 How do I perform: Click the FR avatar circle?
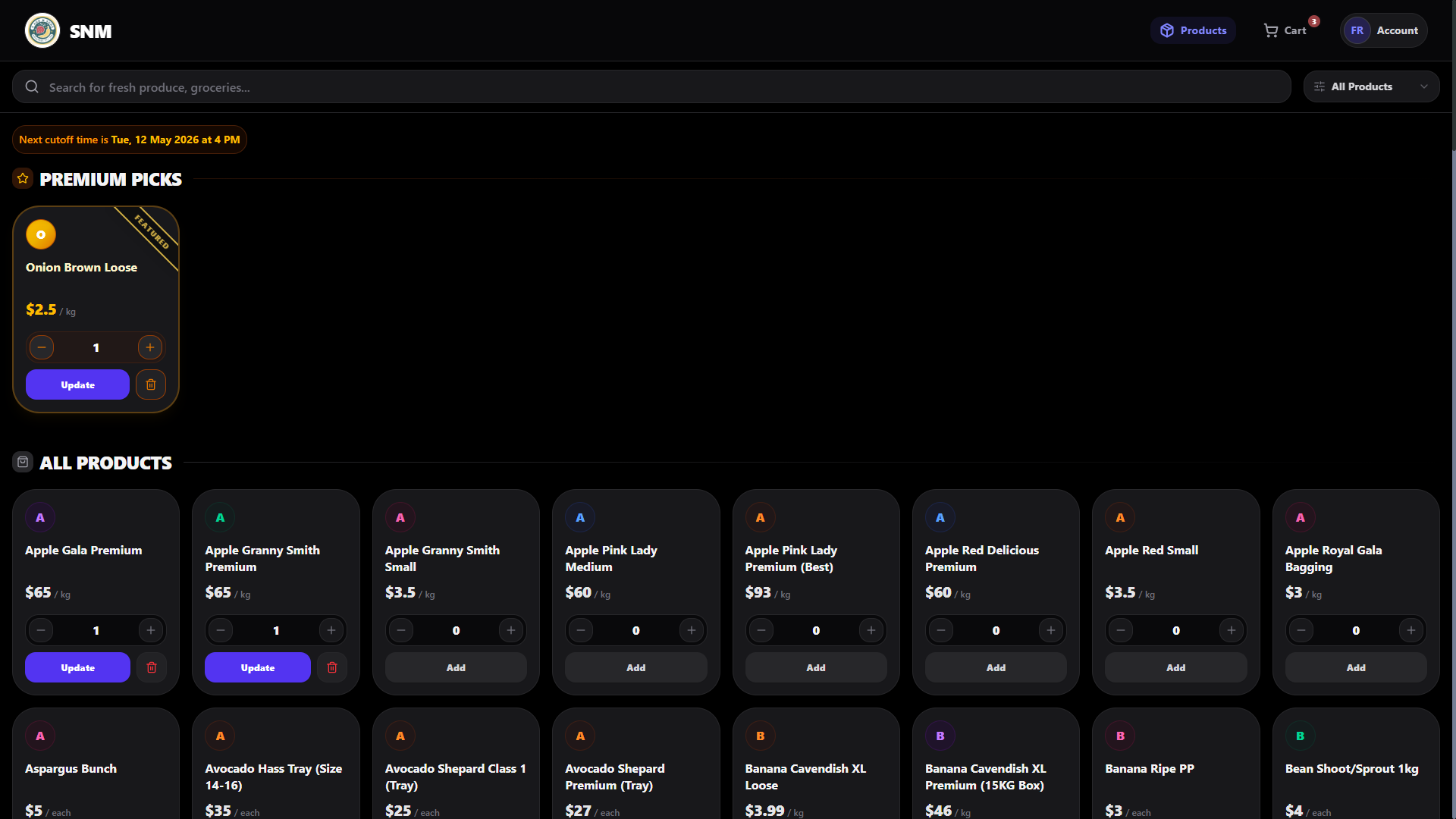point(1357,30)
